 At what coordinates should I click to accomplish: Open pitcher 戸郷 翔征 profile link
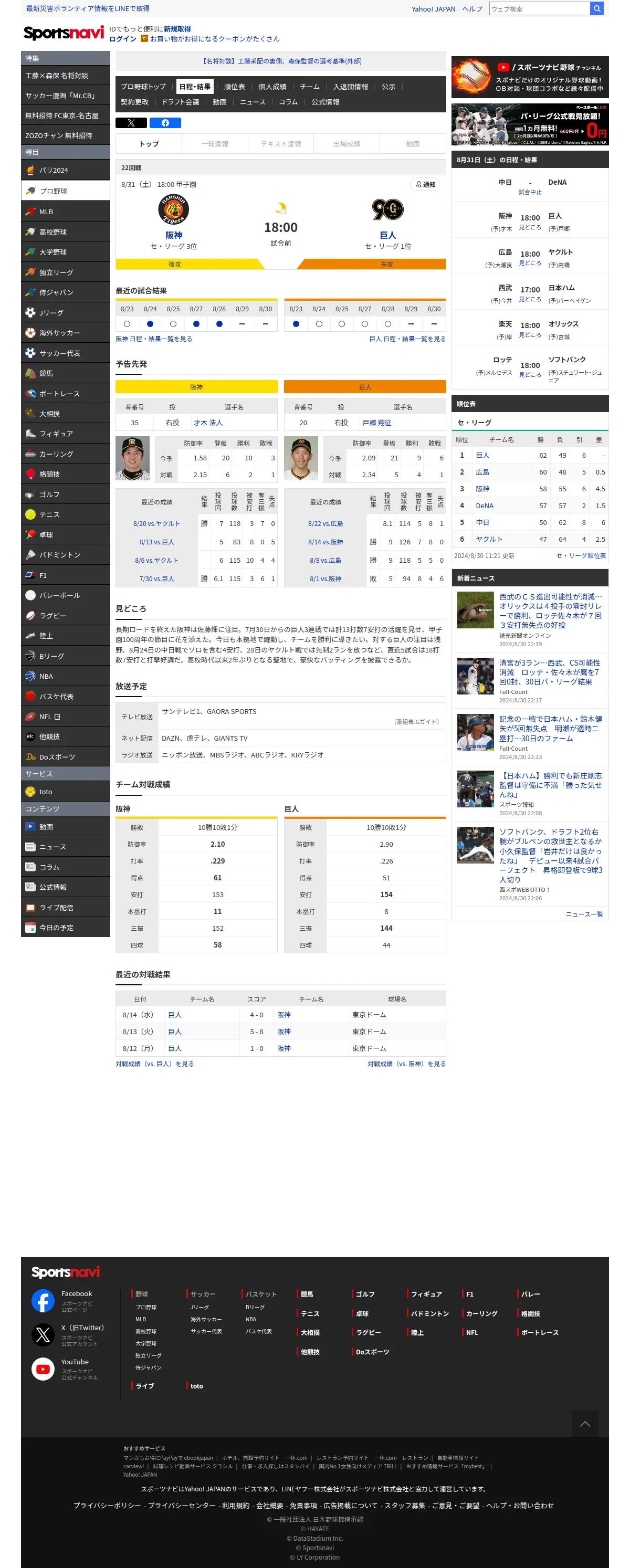377,423
